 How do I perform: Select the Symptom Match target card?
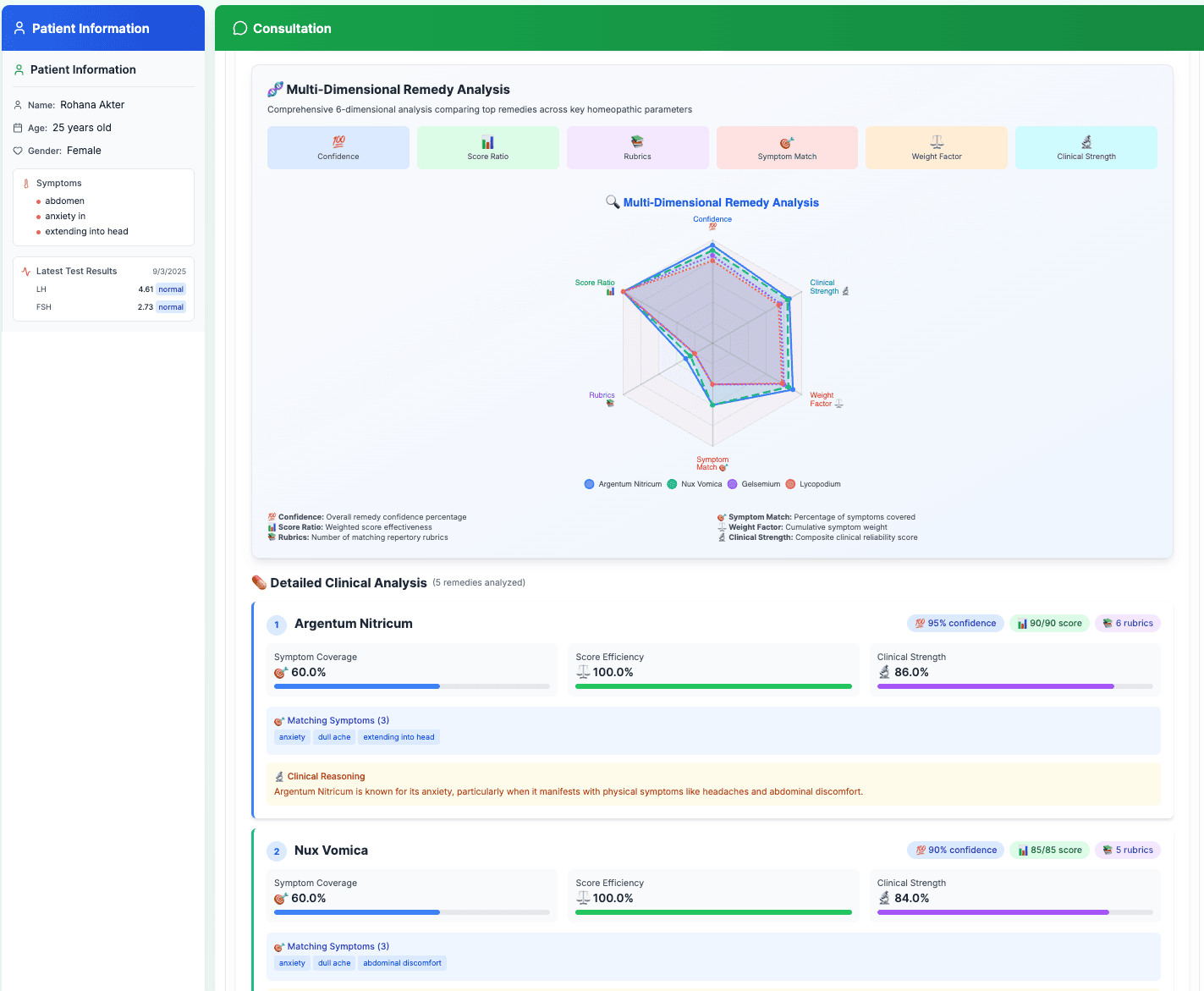tap(787, 148)
